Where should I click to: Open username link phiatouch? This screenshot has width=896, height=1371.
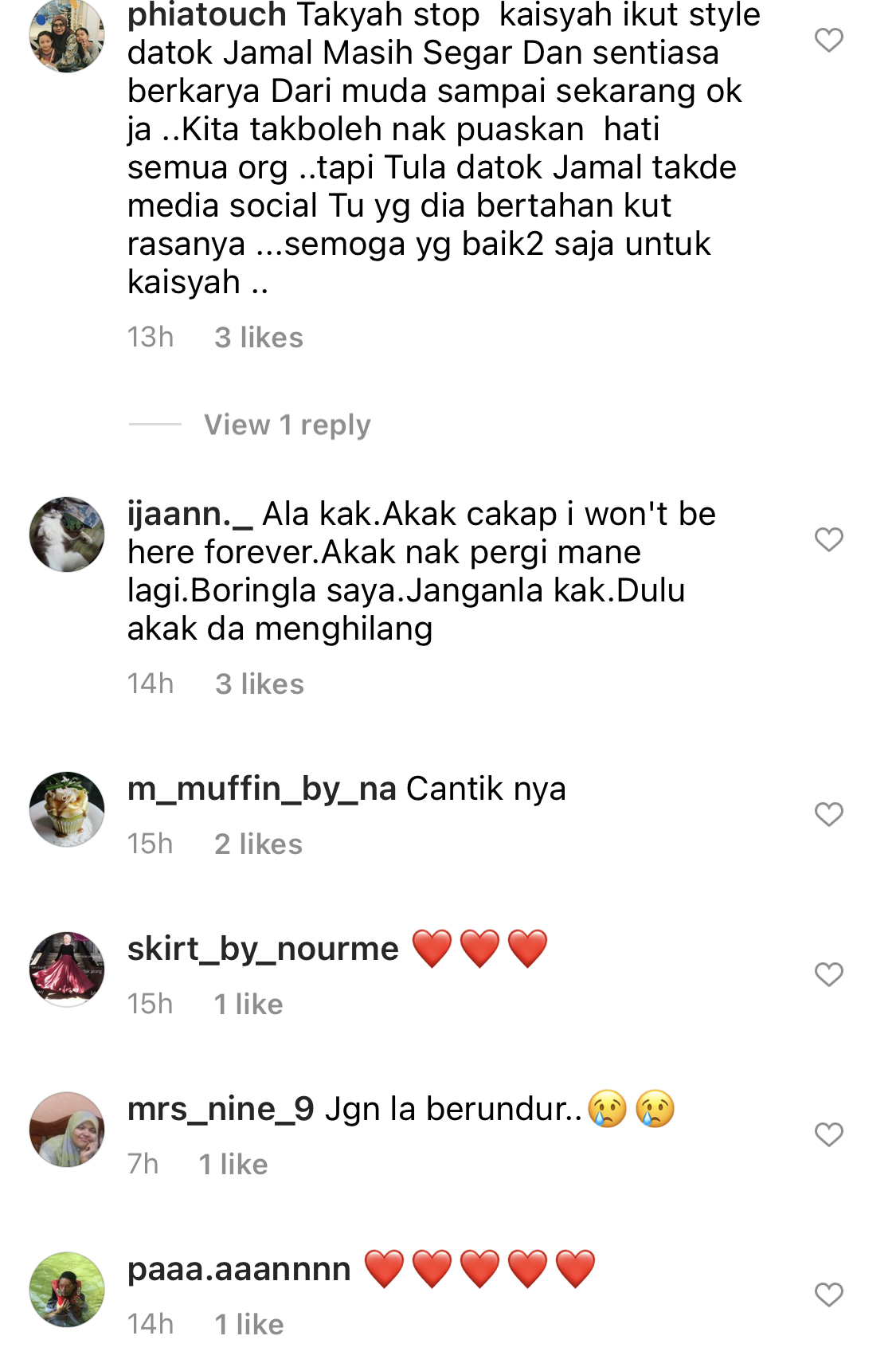(207, 15)
